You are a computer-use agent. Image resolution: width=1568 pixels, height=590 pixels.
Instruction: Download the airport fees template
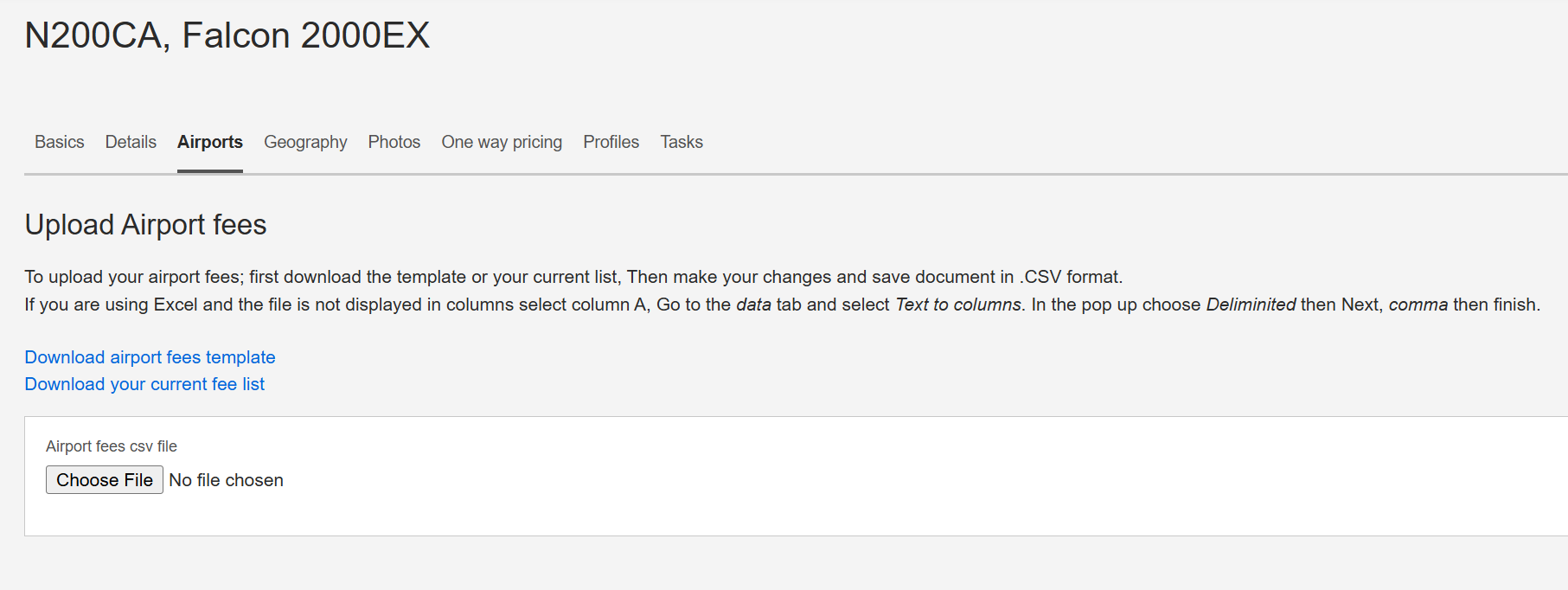point(150,357)
